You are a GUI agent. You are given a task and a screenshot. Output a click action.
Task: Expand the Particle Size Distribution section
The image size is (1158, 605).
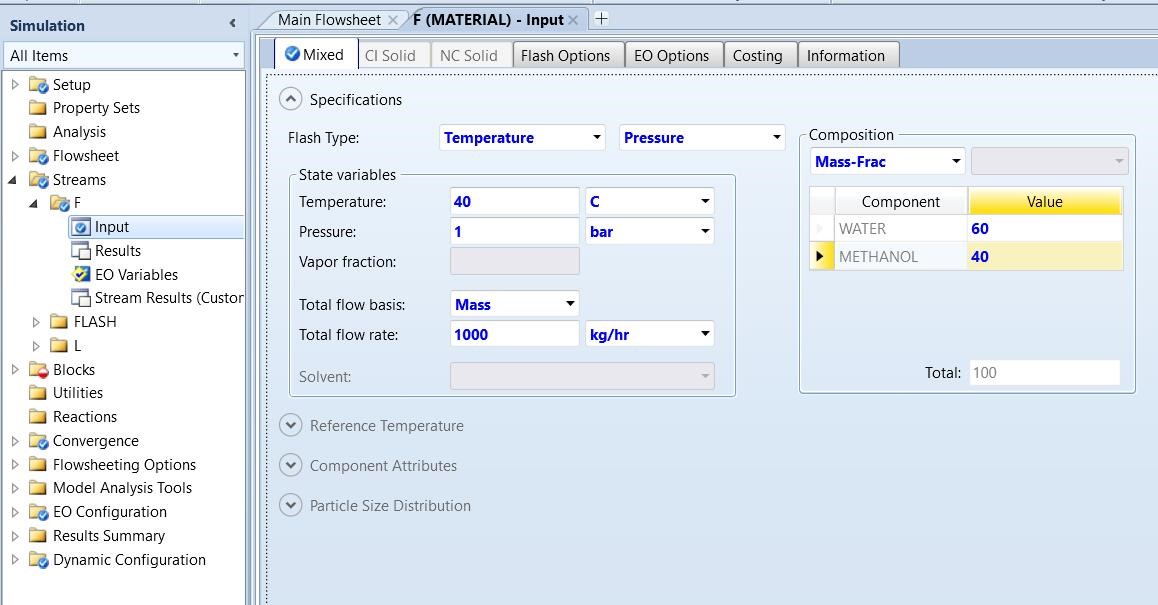pyautogui.click(x=290, y=505)
